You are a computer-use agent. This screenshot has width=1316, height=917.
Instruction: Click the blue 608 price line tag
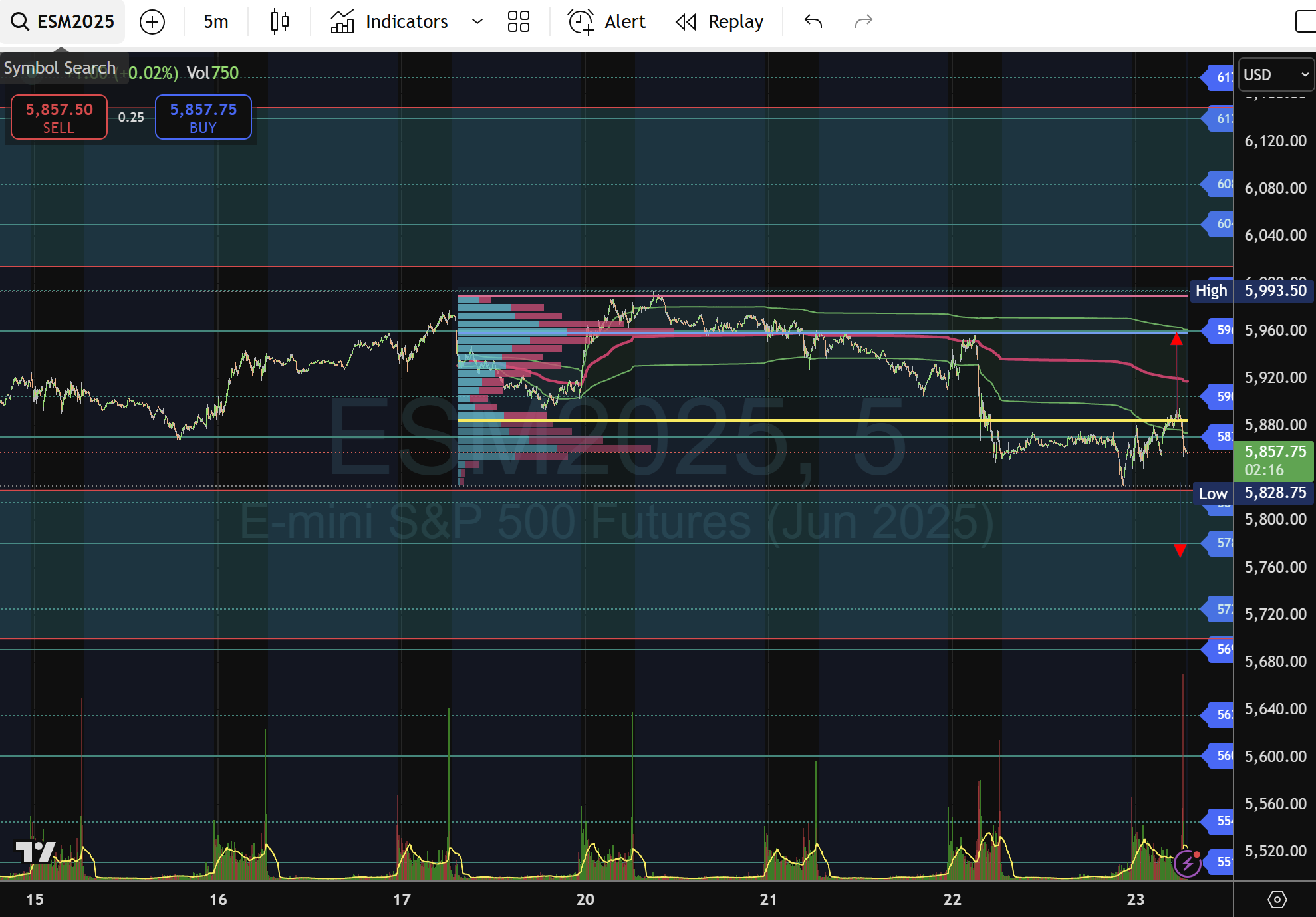(1218, 184)
